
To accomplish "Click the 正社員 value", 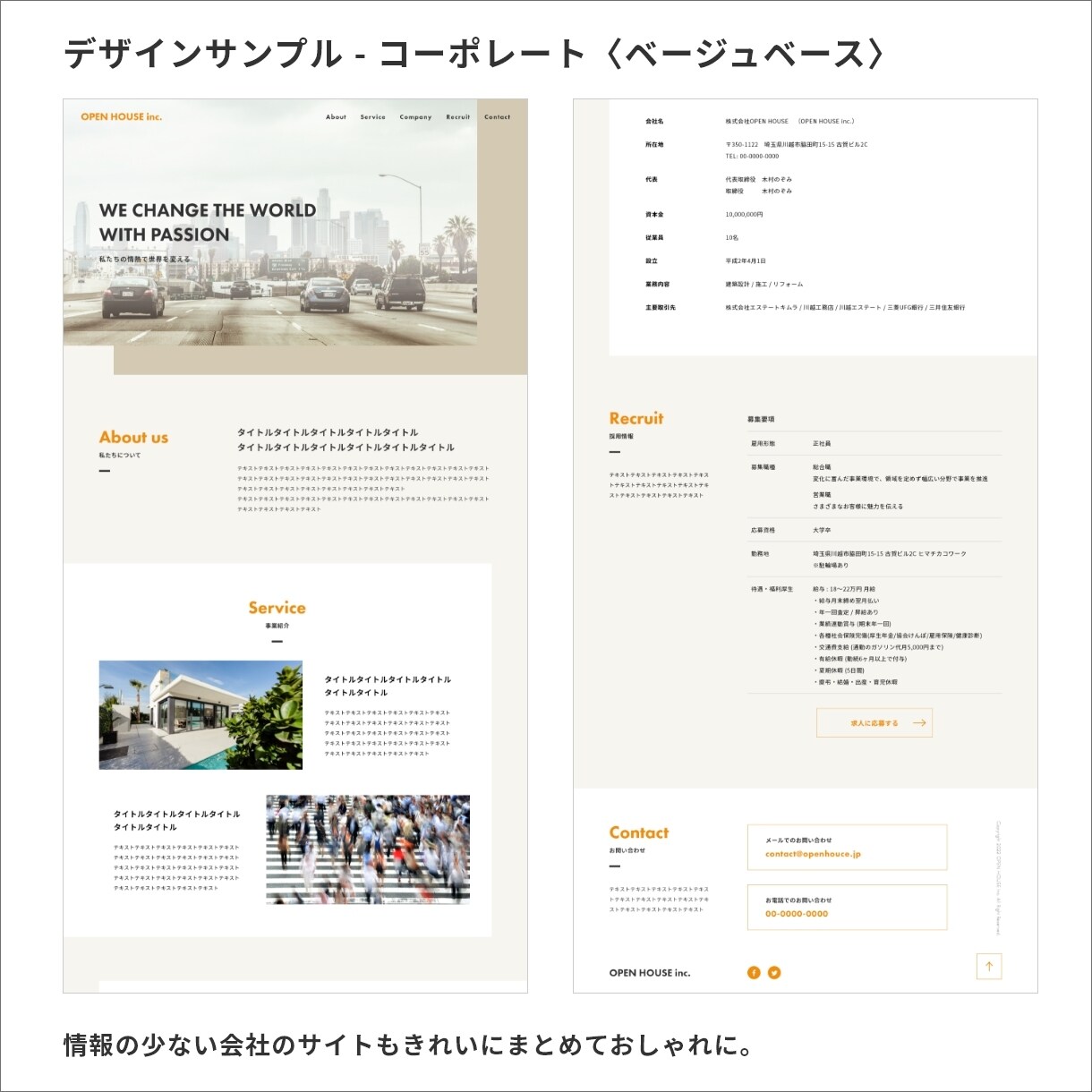I will click(822, 444).
